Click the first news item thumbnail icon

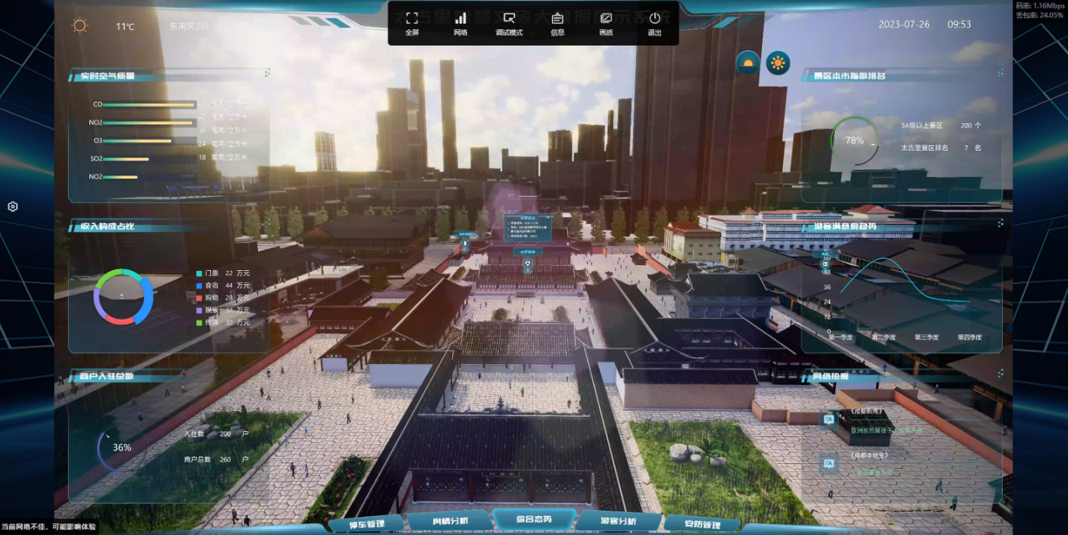click(828, 420)
